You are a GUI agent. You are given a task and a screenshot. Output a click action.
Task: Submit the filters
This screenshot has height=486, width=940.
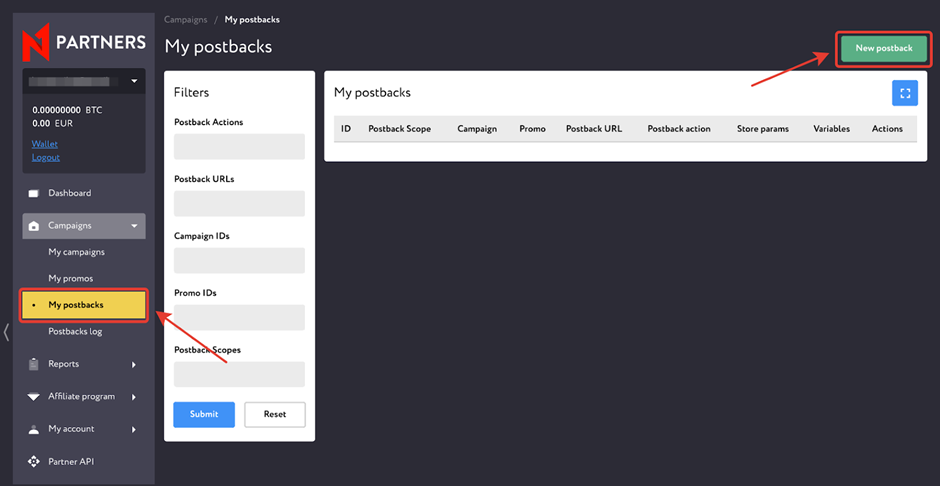click(x=204, y=414)
